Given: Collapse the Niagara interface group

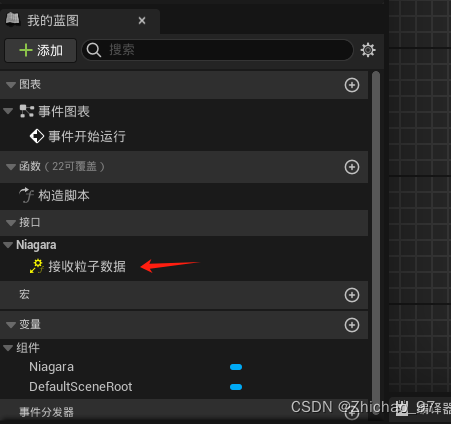Looking at the screenshot, I should pyautogui.click(x=8, y=245).
